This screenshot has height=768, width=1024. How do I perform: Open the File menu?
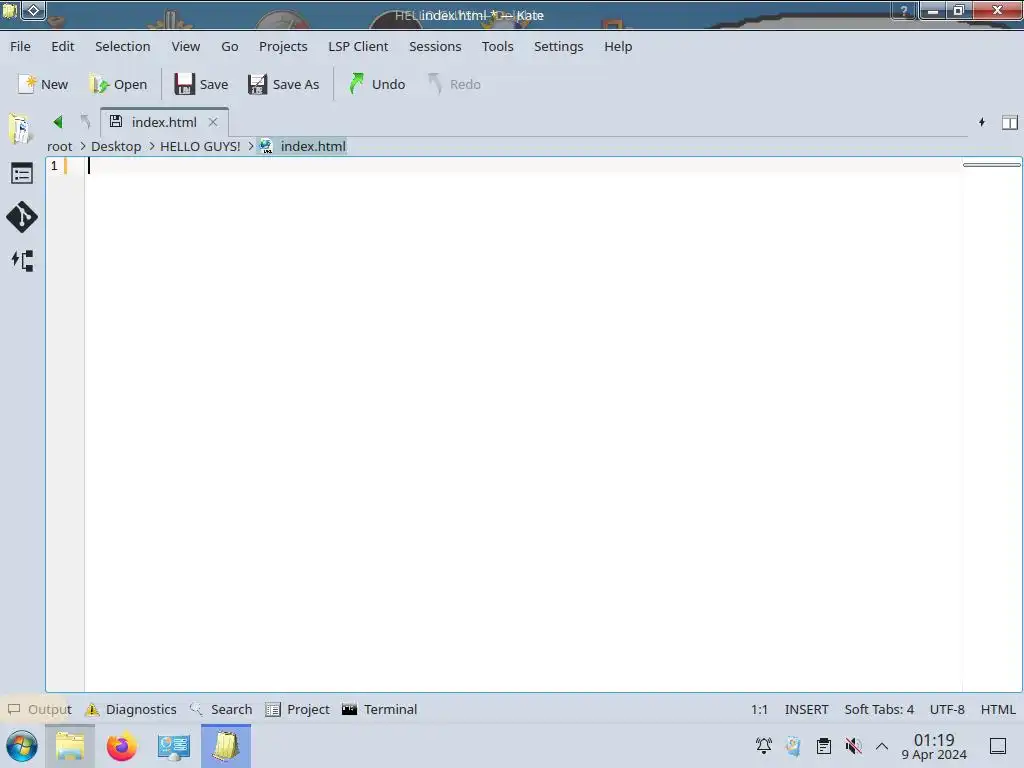(x=20, y=46)
